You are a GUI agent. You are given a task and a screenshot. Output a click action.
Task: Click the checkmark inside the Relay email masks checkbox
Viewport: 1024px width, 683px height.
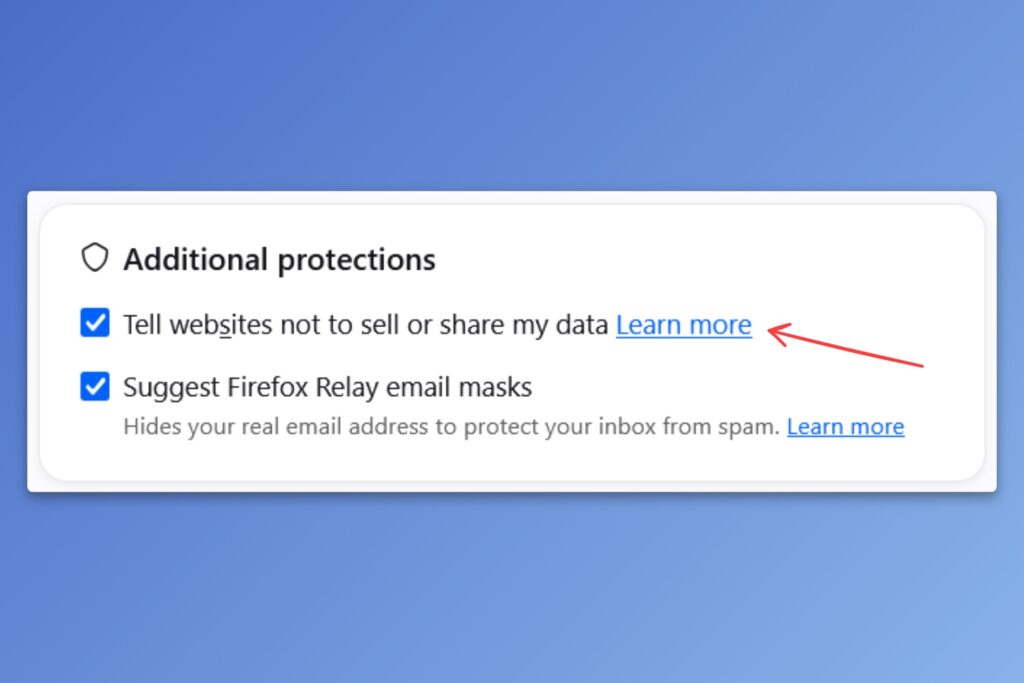[x=95, y=386]
